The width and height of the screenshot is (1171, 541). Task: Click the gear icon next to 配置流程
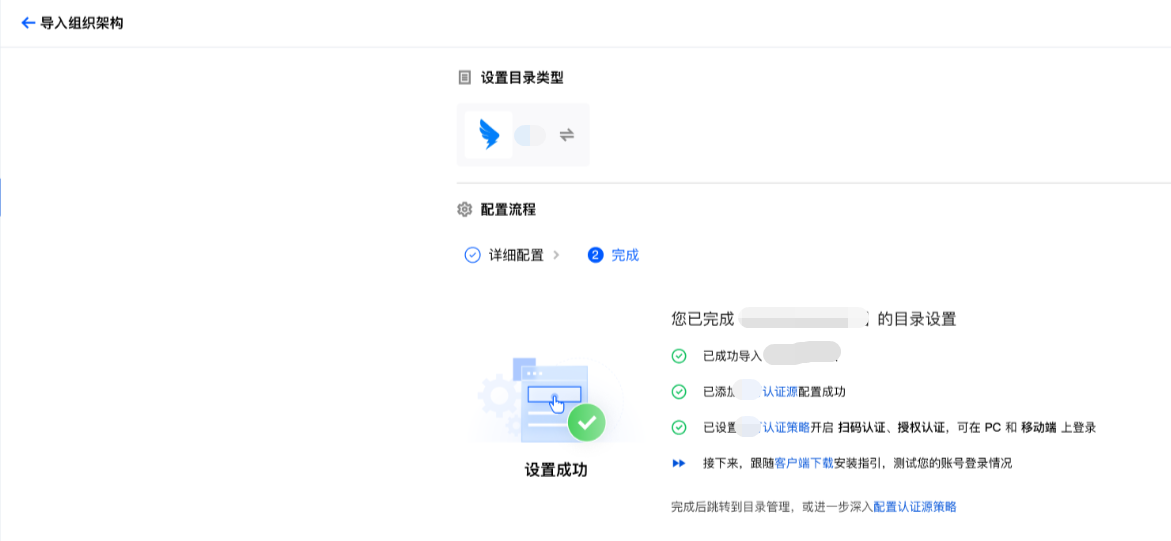(x=464, y=210)
